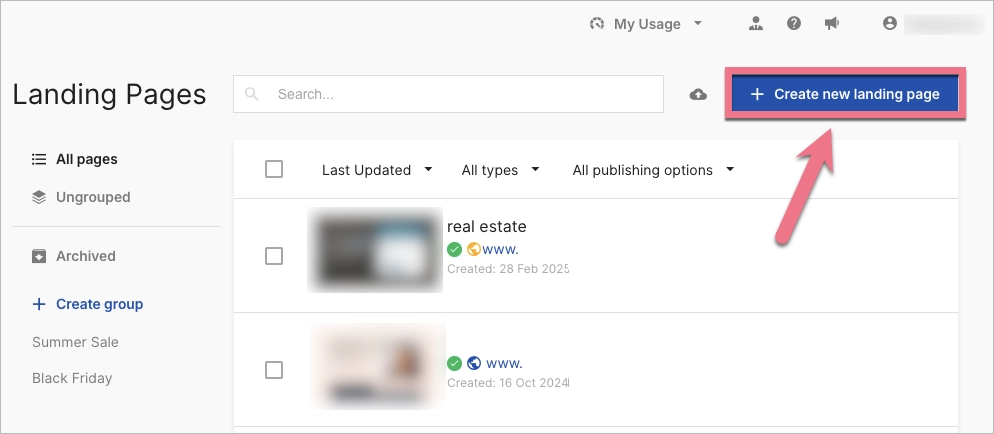Viewport: 994px width, 434px height.
Task: Open the Black Friday group
Action: click(x=72, y=378)
